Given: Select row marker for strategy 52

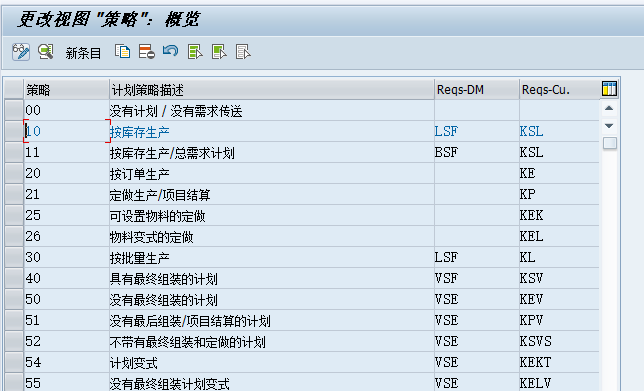Looking at the screenshot, I should (14, 341).
